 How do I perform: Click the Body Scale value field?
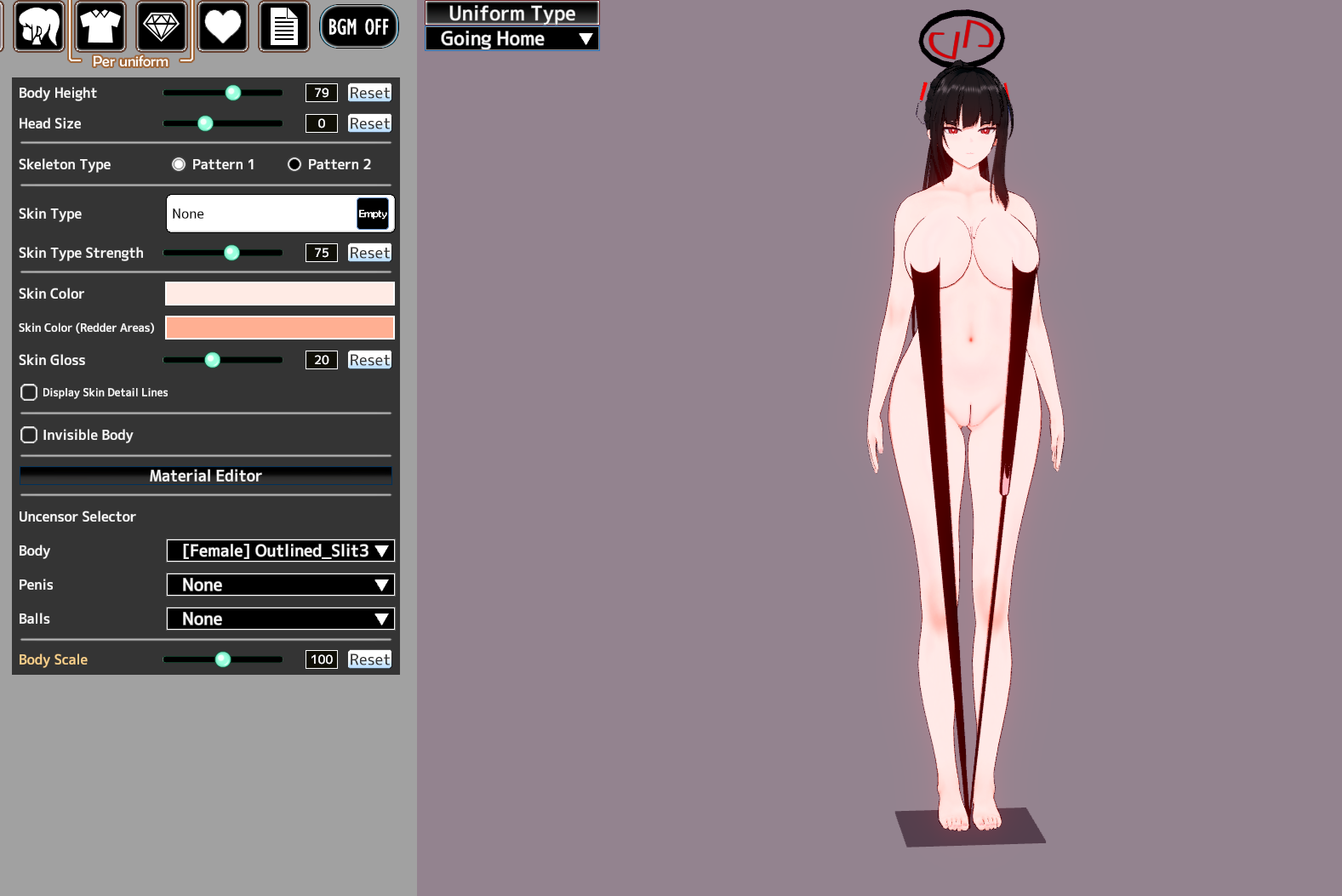click(322, 659)
